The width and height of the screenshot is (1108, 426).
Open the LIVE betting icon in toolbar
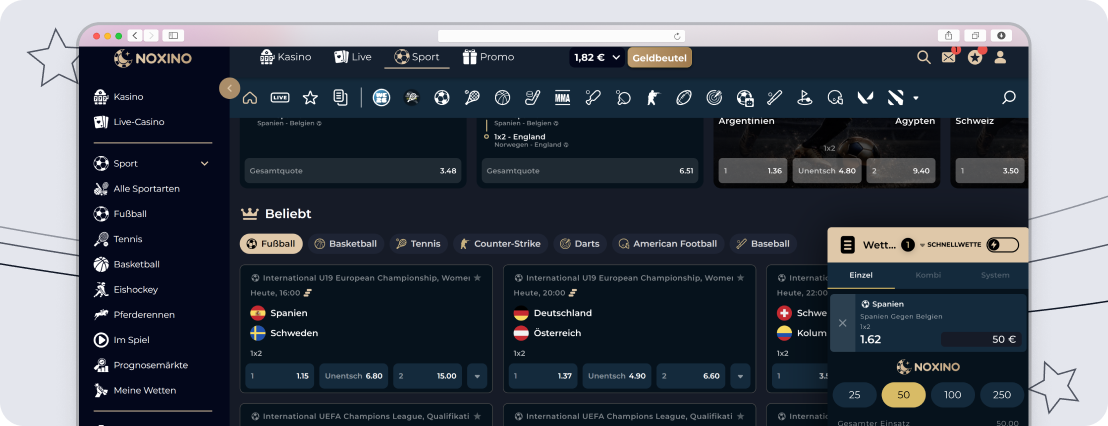point(280,97)
